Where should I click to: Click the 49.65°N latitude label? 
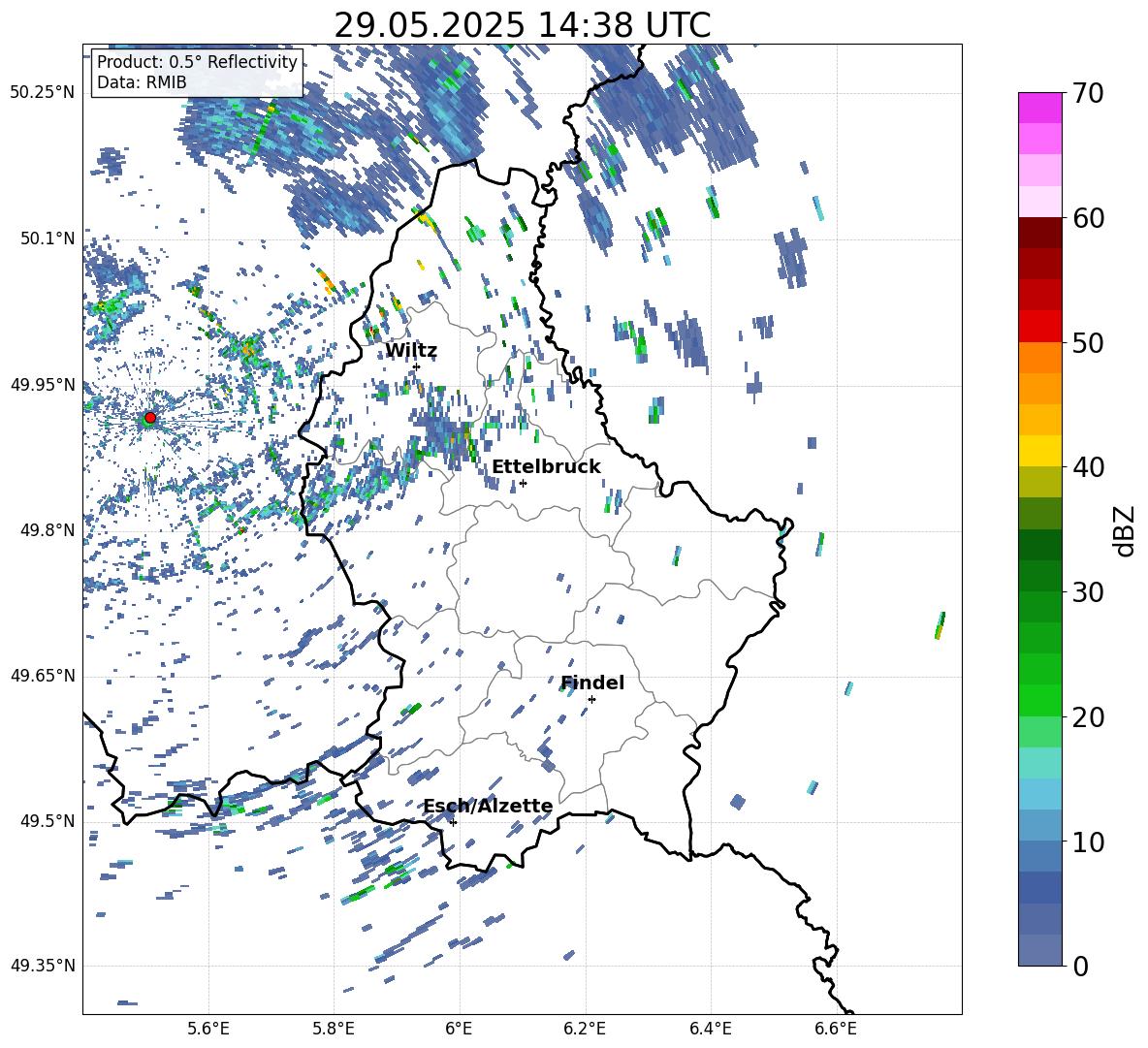point(43,676)
